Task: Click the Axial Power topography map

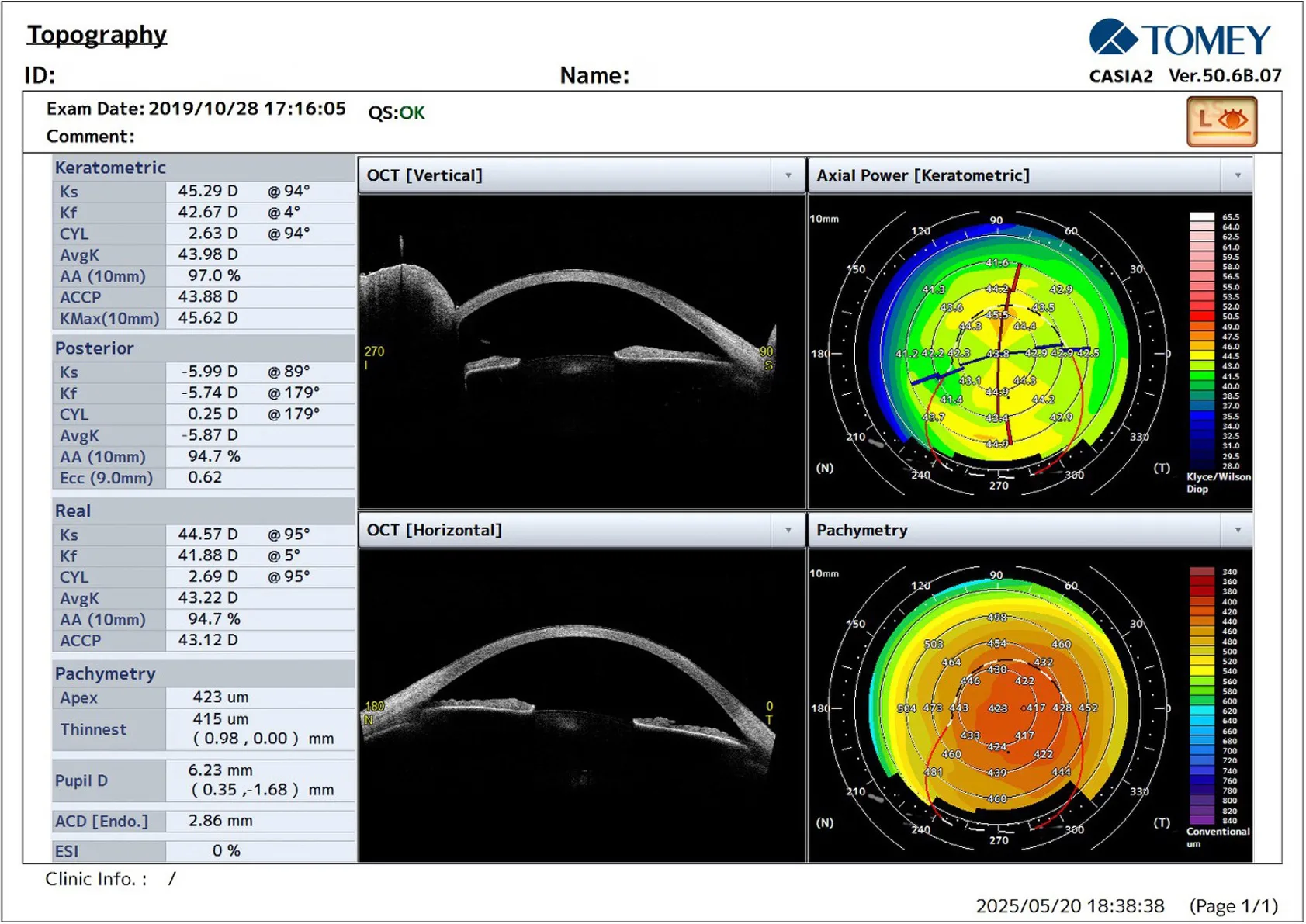Action: point(998,353)
